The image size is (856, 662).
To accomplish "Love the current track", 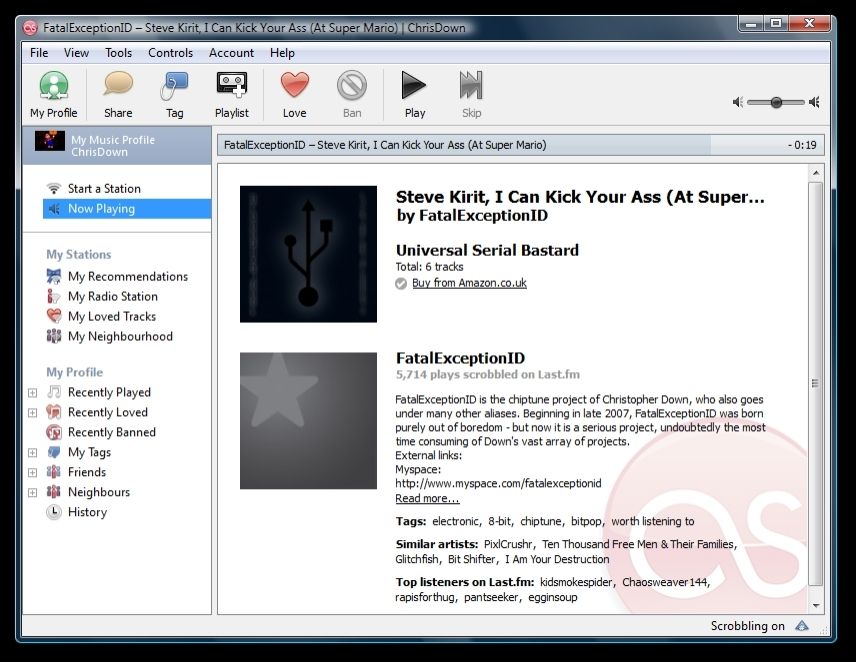I will coord(294,94).
